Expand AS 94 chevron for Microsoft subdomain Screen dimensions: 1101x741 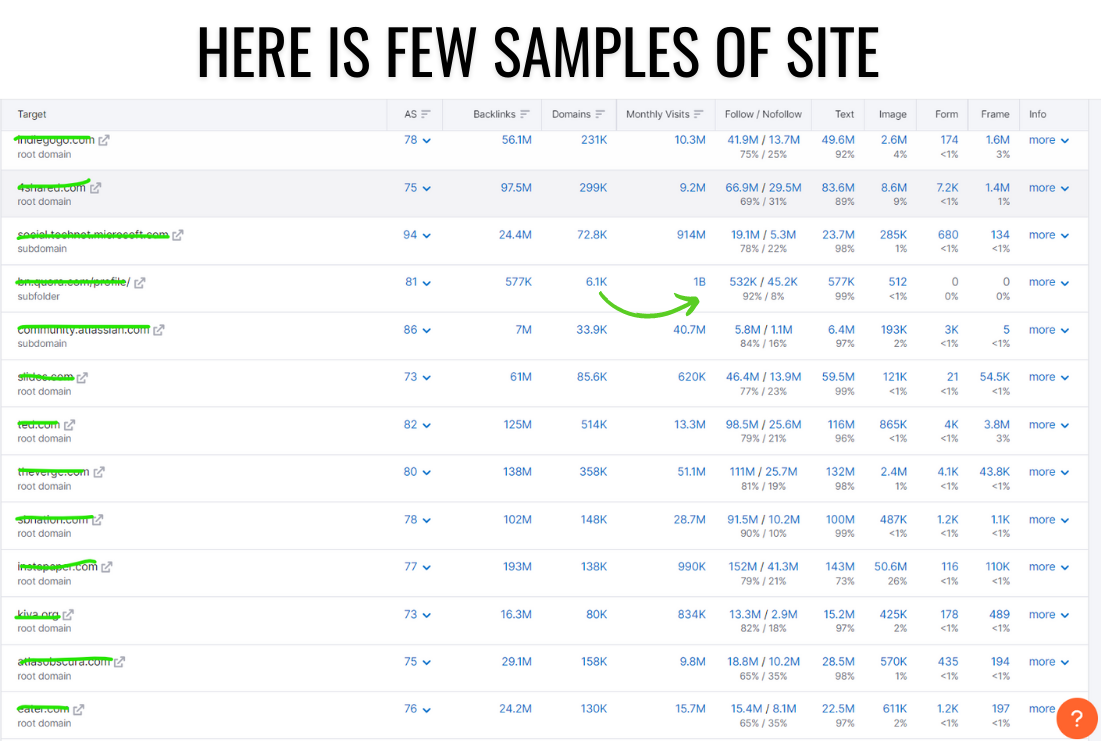[x=427, y=236]
